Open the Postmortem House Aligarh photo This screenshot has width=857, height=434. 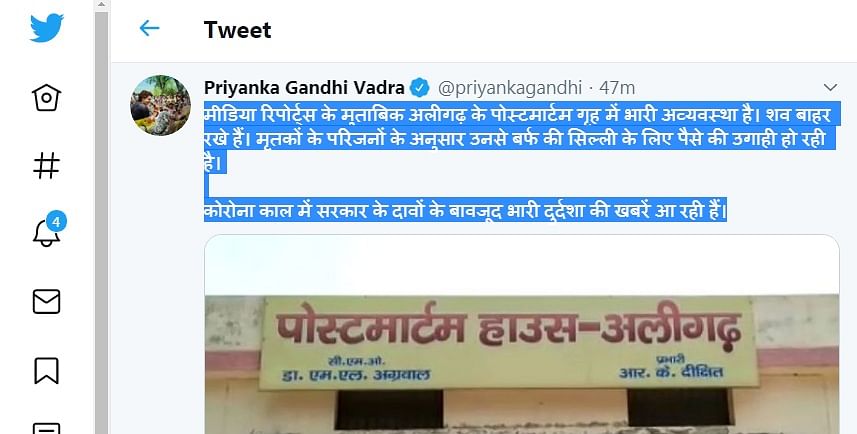coord(521,334)
